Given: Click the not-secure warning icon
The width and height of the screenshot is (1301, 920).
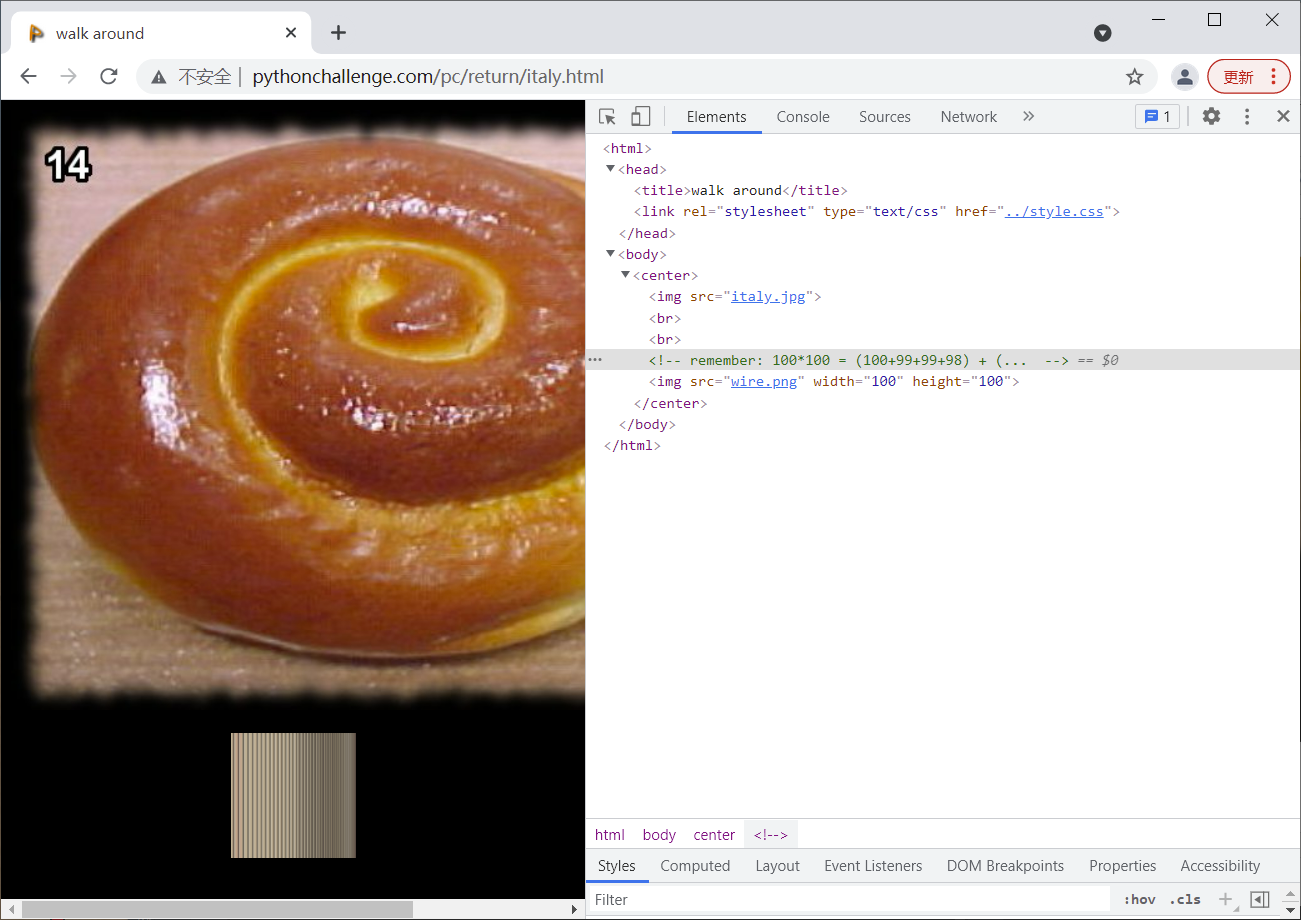Looking at the screenshot, I should 158,77.
